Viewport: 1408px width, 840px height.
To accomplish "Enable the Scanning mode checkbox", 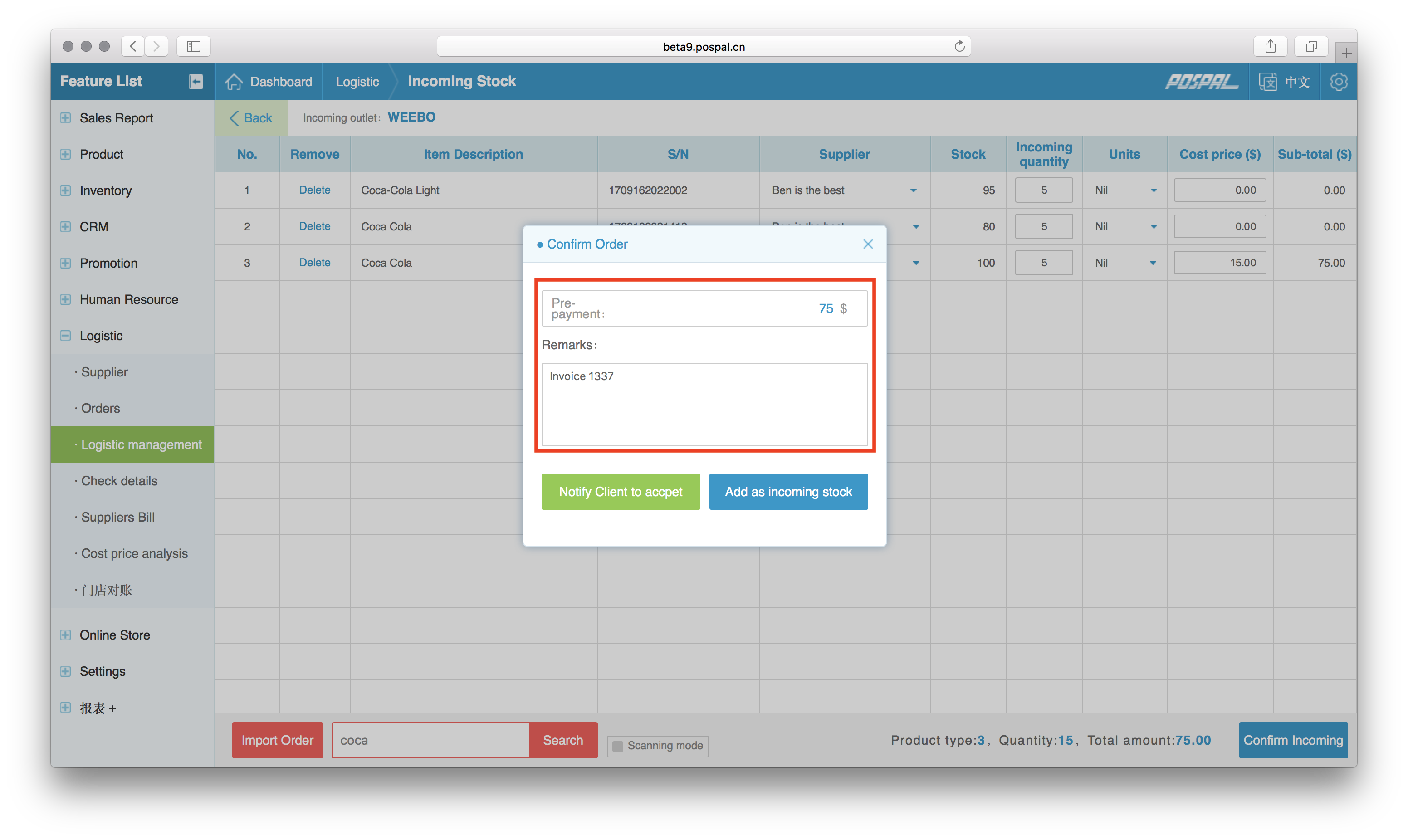I will point(618,746).
